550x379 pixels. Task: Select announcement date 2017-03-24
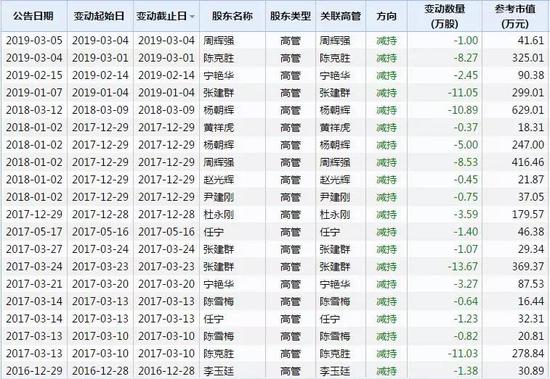coord(34,267)
